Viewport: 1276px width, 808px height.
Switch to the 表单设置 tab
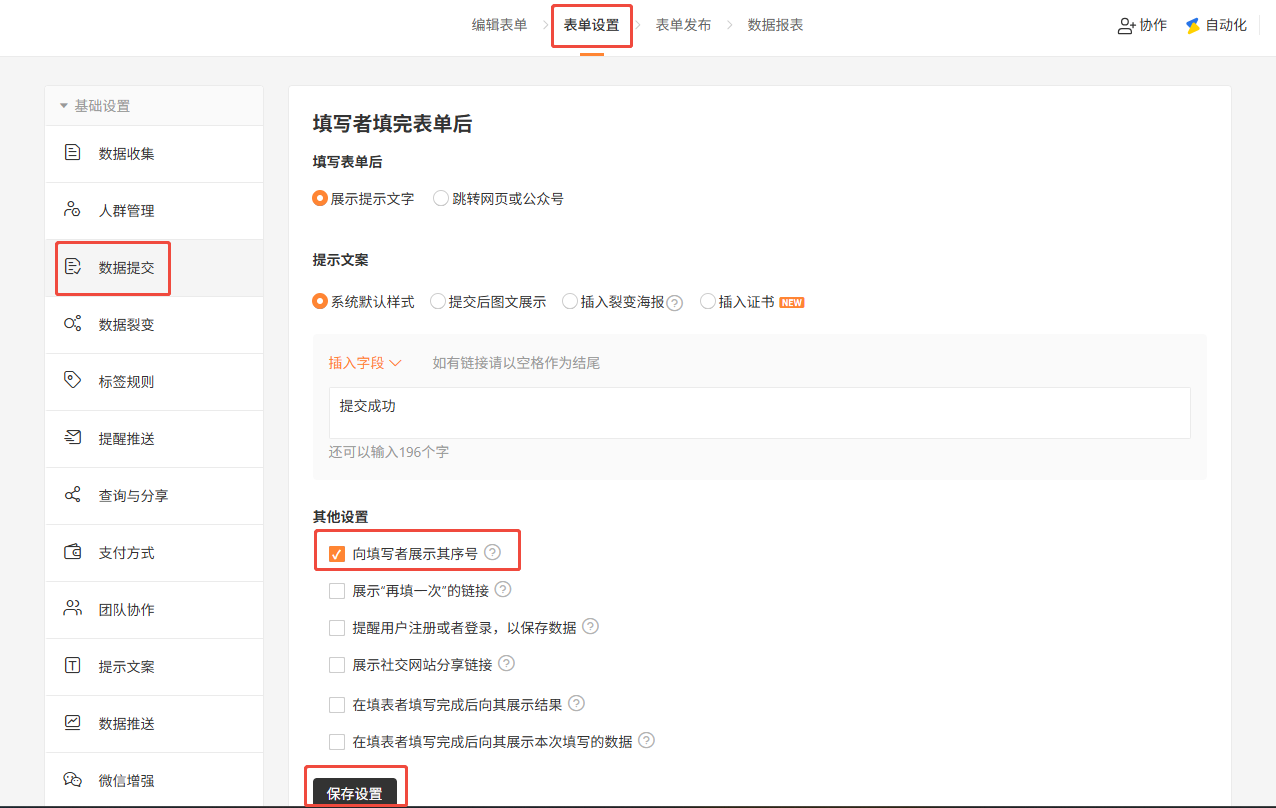(591, 25)
